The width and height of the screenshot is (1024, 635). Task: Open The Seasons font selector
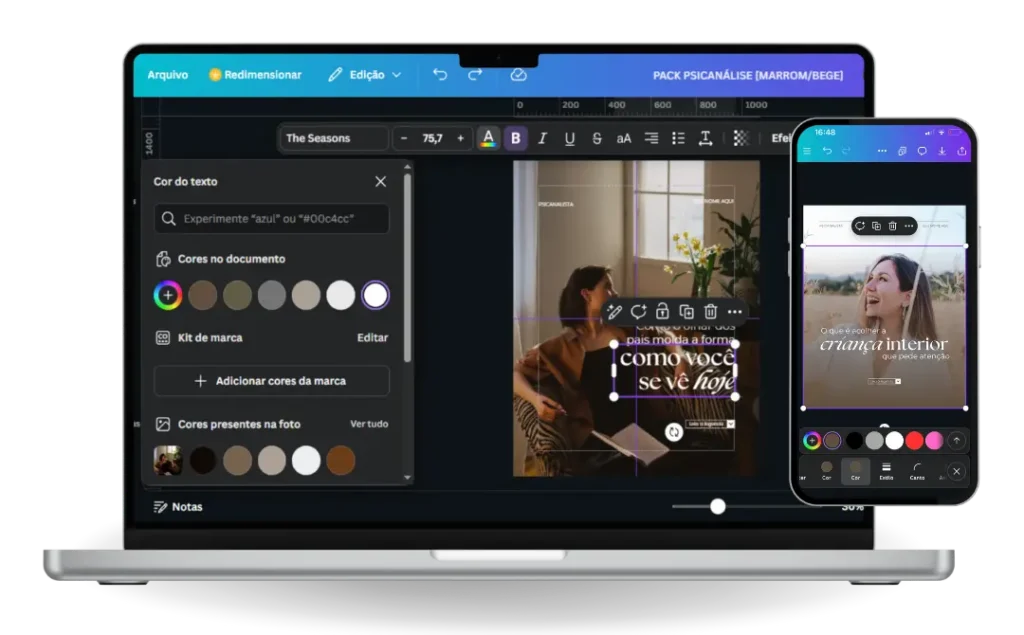click(x=334, y=138)
